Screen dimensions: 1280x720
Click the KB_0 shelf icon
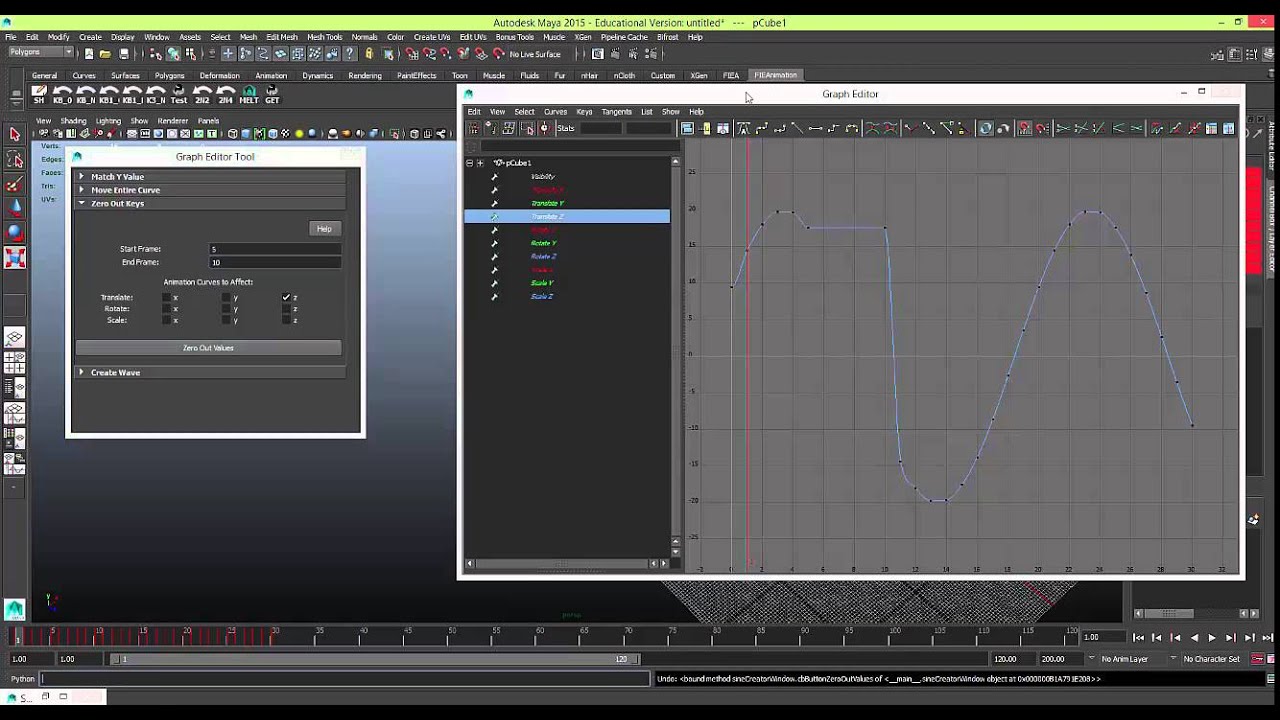pos(62,95)
